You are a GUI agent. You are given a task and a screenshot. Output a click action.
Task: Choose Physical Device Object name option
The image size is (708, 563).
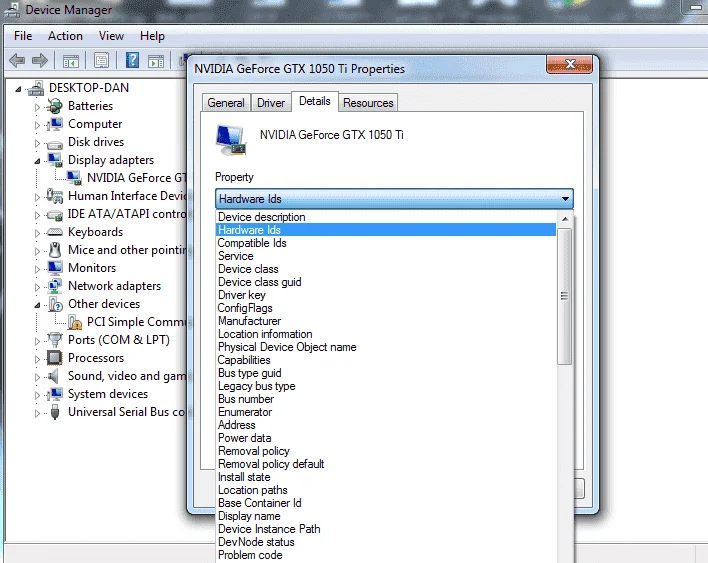pyautogui.click(x=386, y=347)
